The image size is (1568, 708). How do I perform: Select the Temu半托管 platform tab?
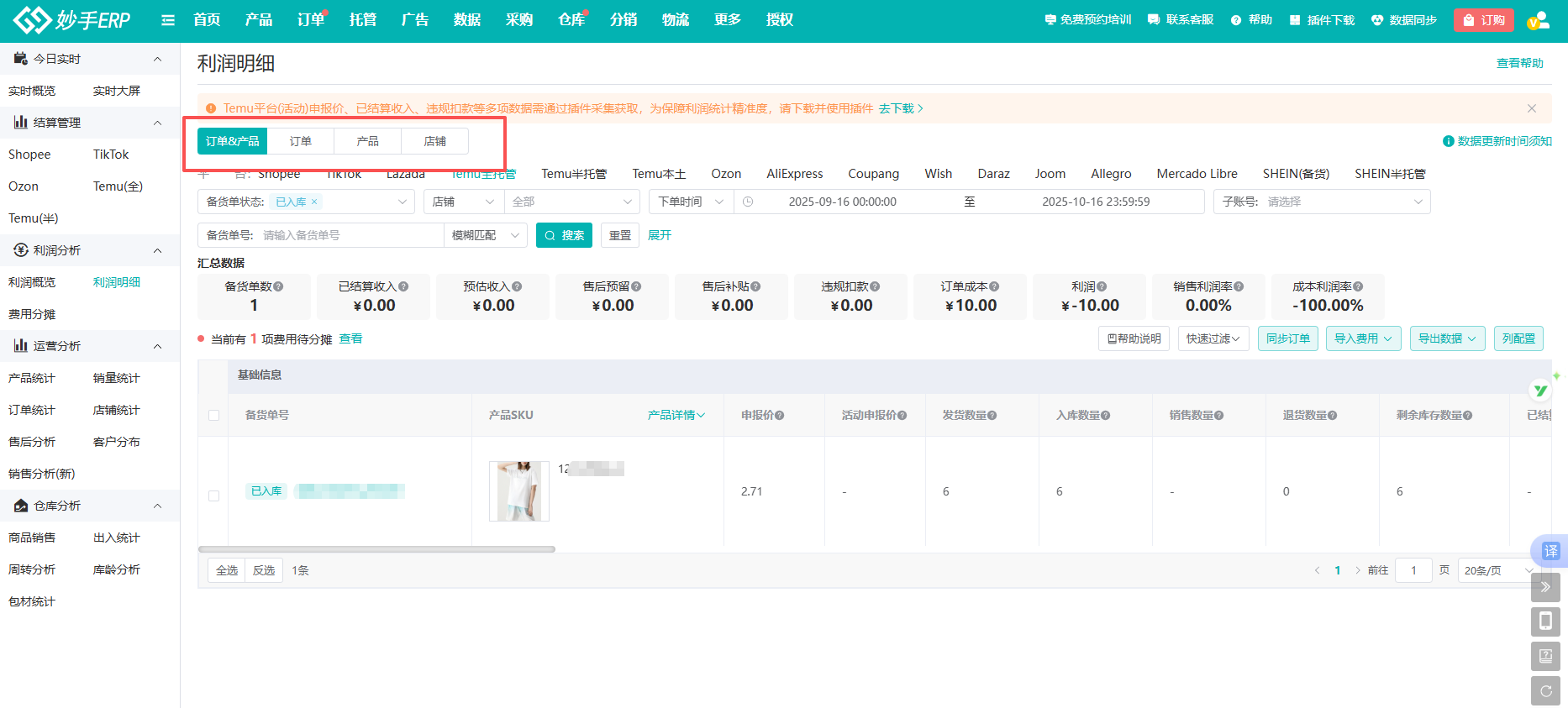pyautogui.click(x=574, y=174)
